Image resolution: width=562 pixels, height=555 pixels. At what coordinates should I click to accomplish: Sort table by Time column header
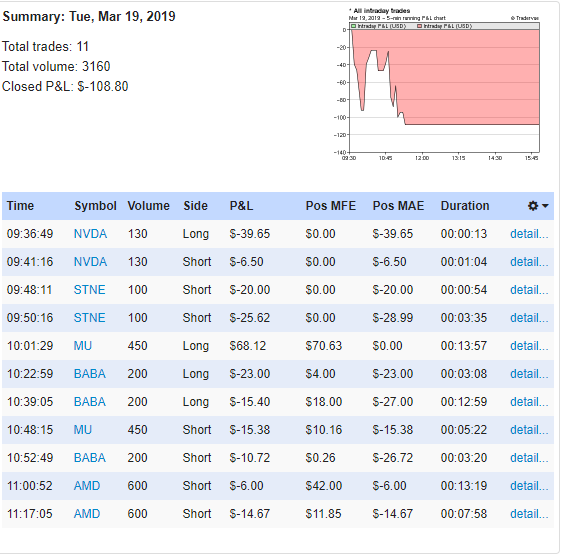coord(20,206)
